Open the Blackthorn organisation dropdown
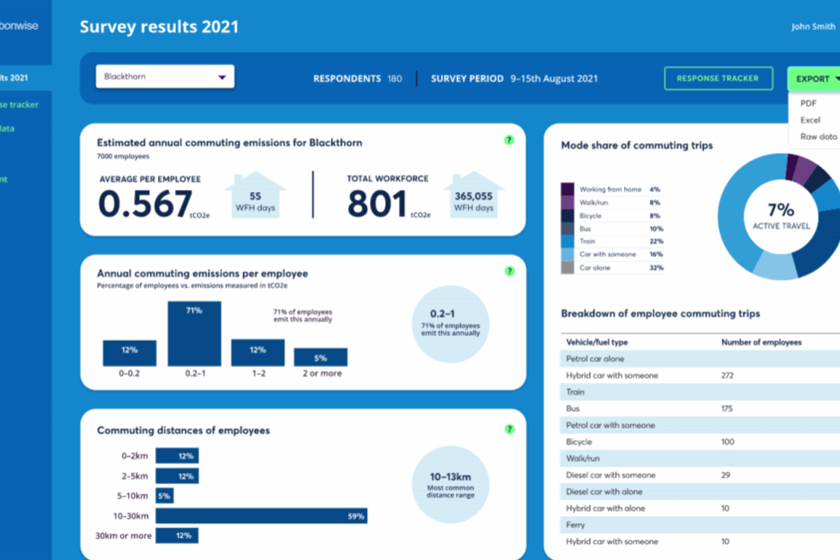Screen dimensions: 840x560 click(x=165, y=77)
